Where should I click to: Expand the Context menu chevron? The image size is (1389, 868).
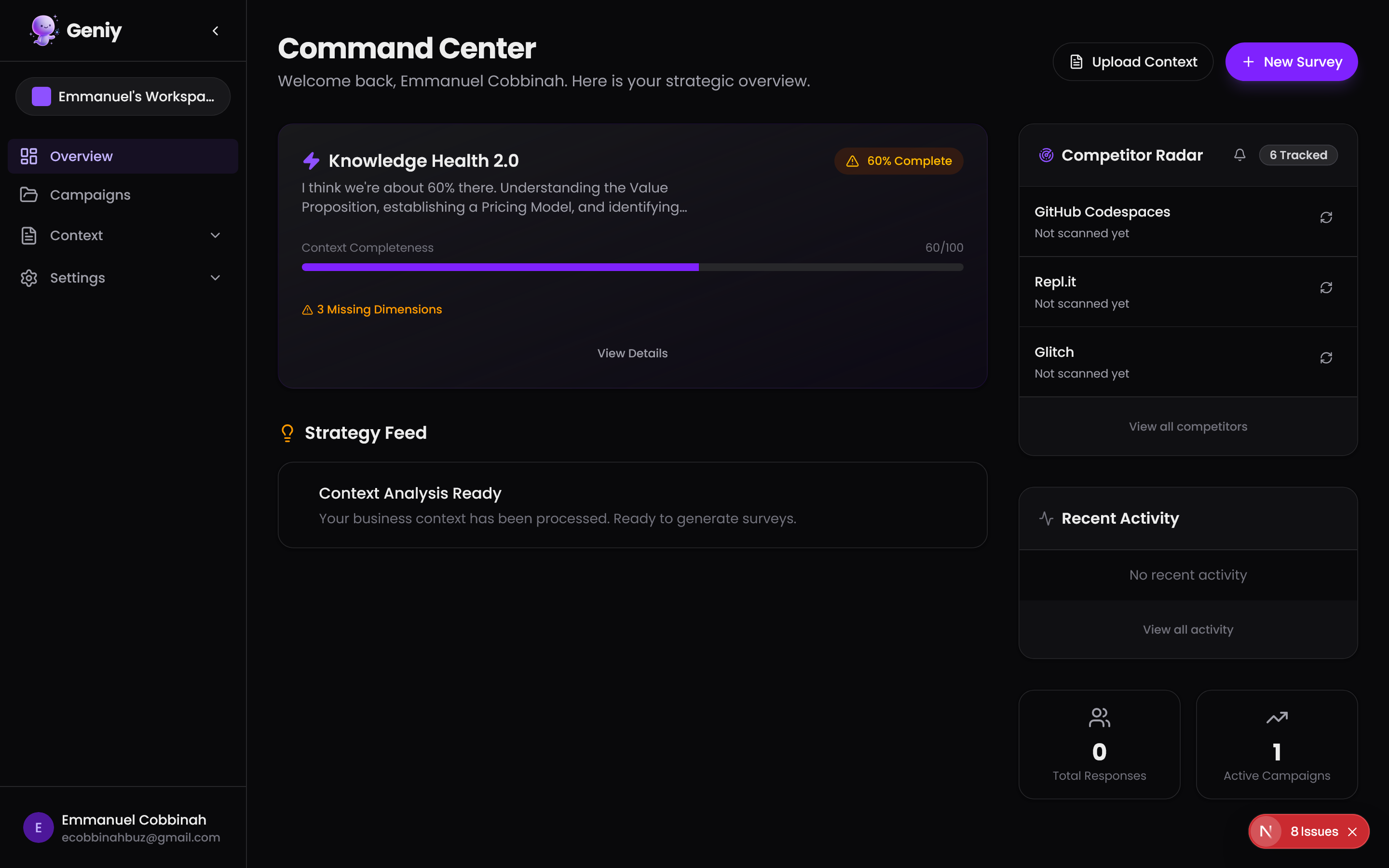215,235
